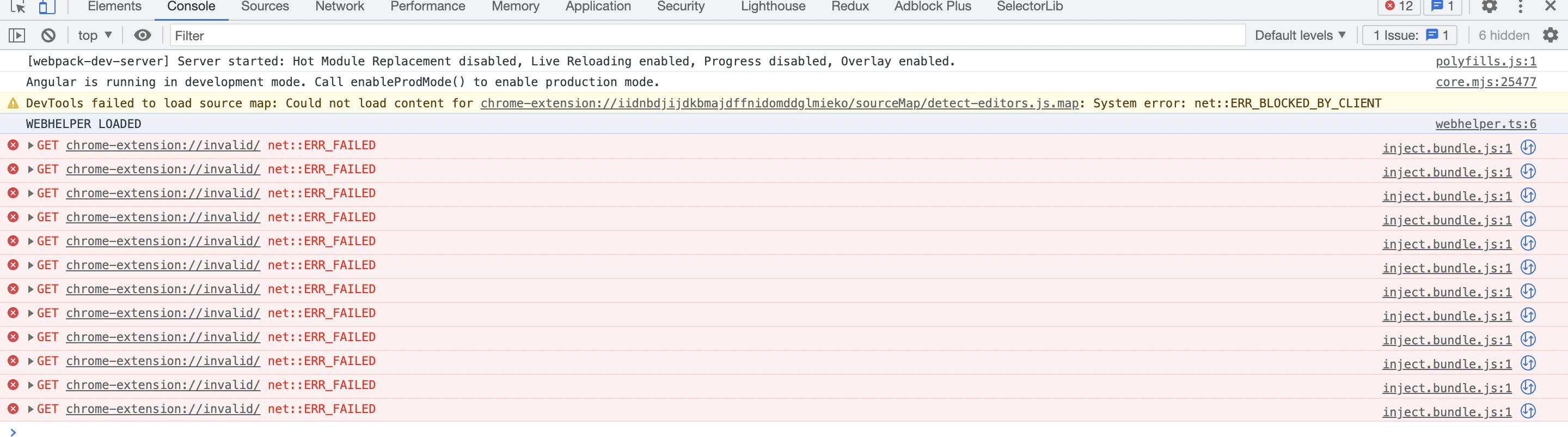Open the Application tab

point(598,7)
